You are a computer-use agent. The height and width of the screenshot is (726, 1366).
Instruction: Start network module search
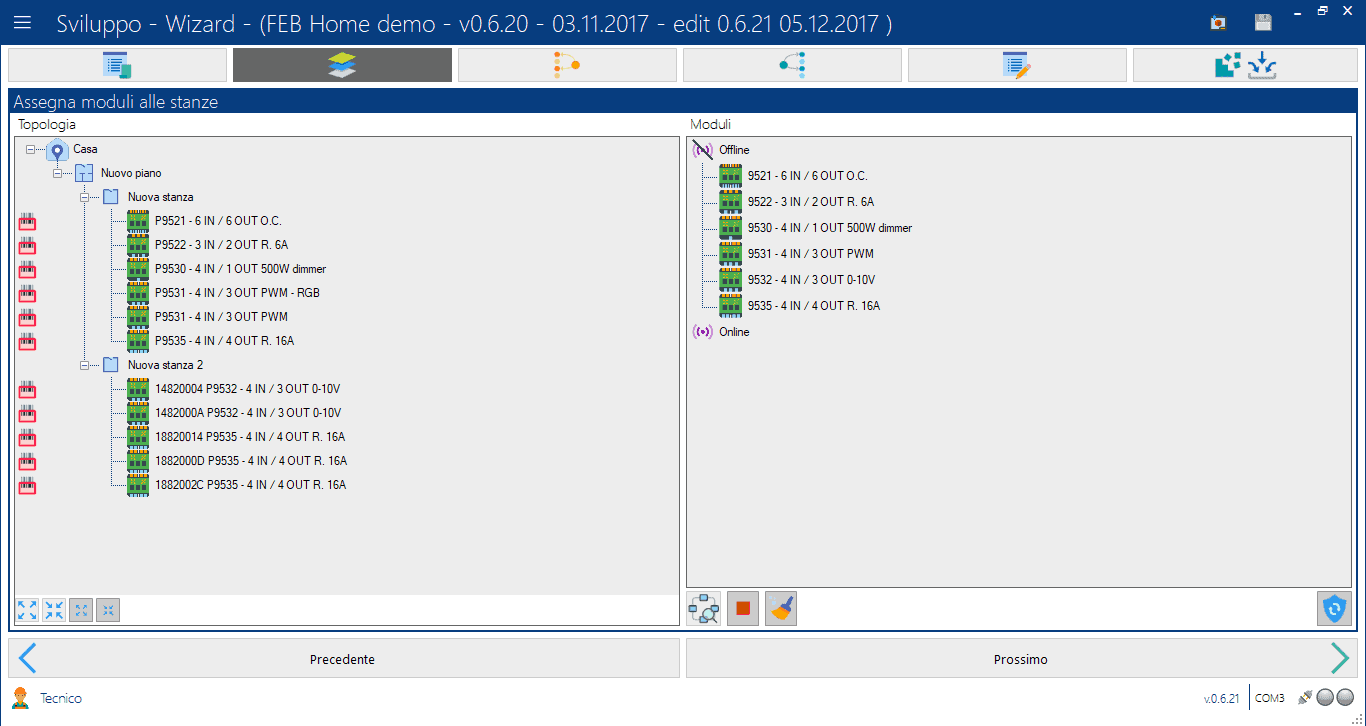(704, 608)
